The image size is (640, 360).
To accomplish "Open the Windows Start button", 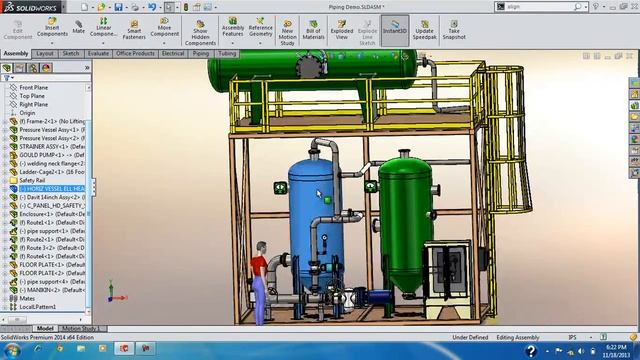I will coord(11,350).
